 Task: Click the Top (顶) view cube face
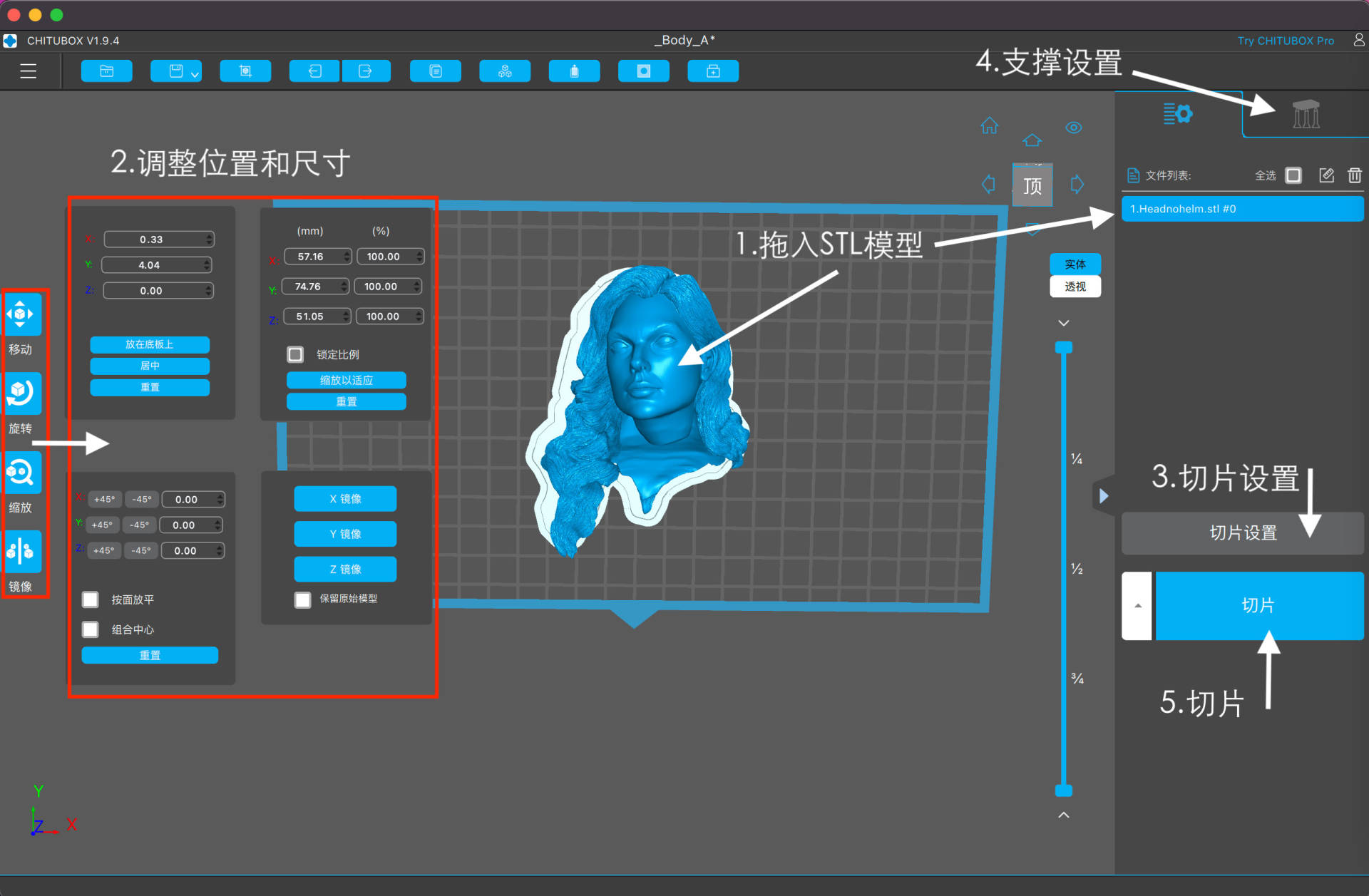pyautogui.click(x=1032, y=186)
